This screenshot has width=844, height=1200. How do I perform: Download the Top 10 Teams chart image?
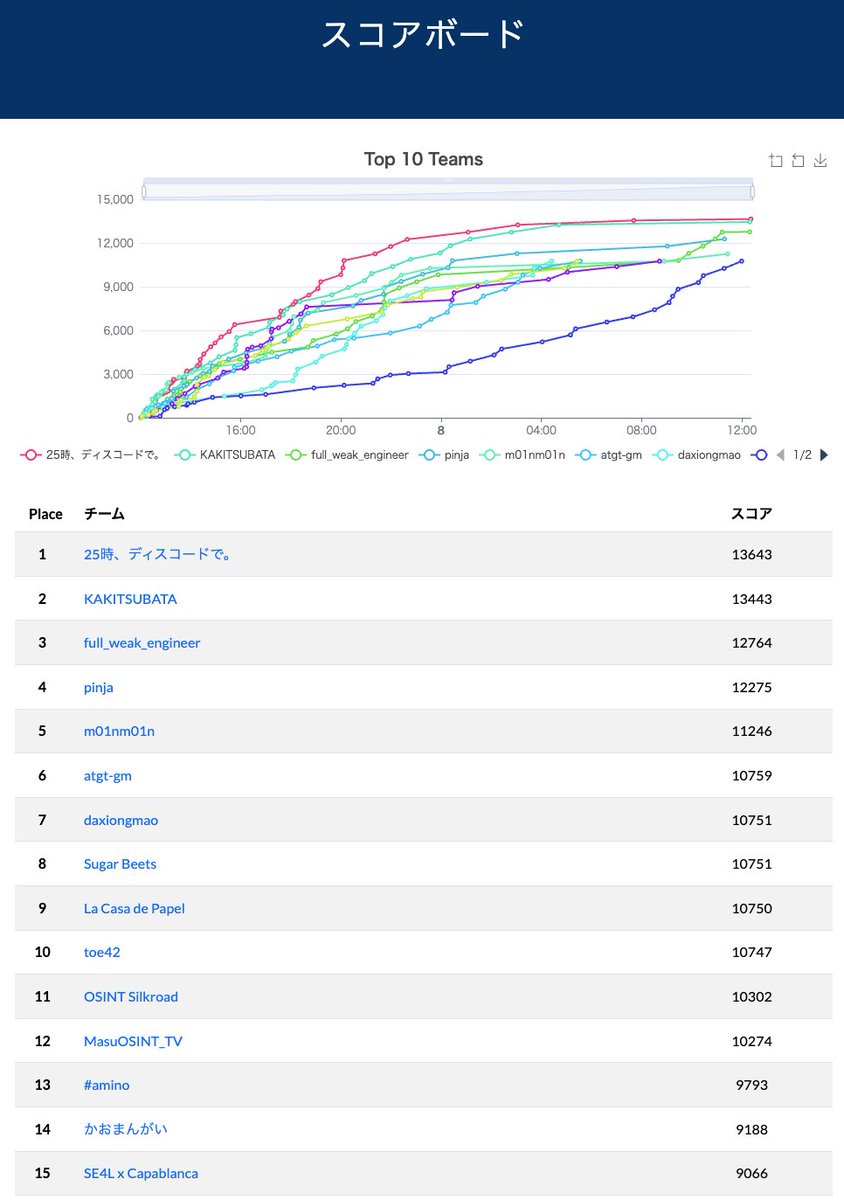pyautogui.click(x=818, y=160)
